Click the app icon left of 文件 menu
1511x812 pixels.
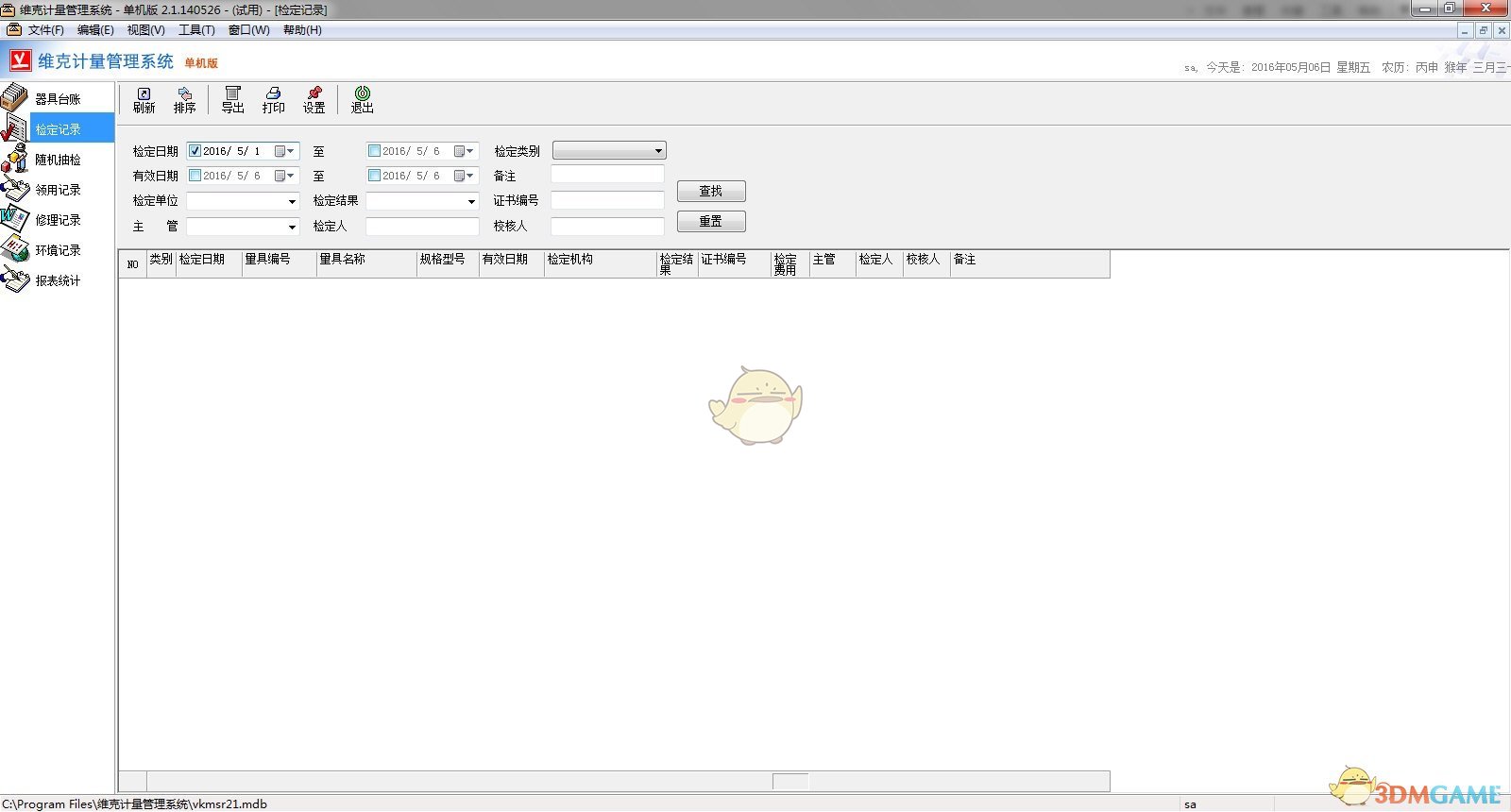13,29
